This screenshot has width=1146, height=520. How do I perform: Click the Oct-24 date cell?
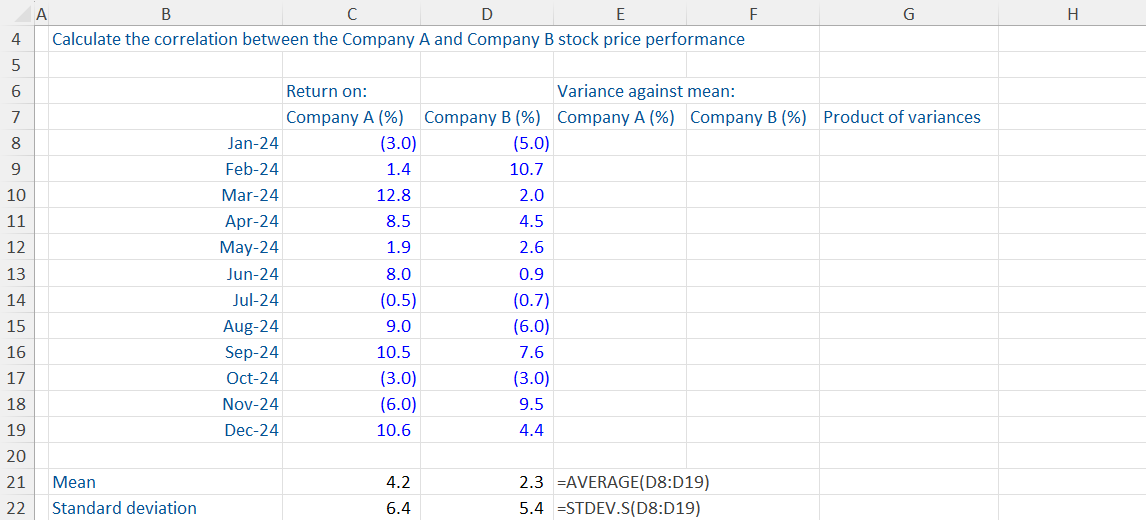[165, 378]
